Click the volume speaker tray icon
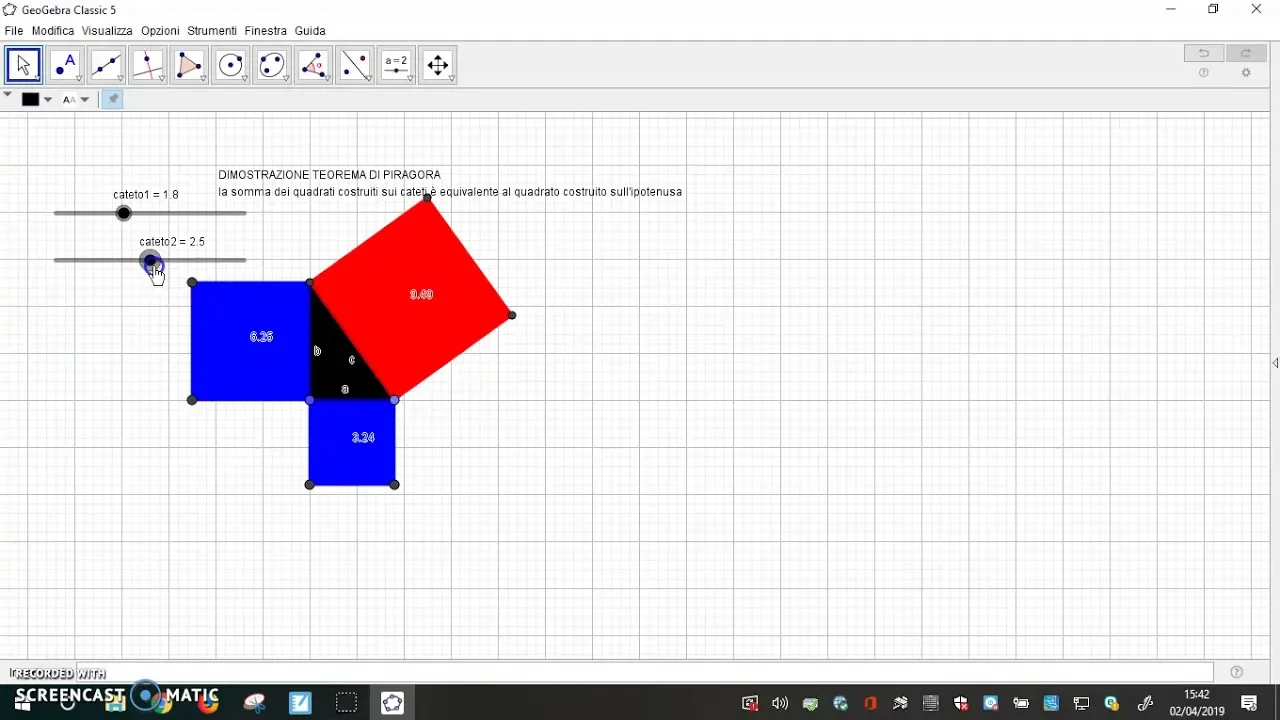This screenshot has width=1280, height=720. click(x=780, y=704)
